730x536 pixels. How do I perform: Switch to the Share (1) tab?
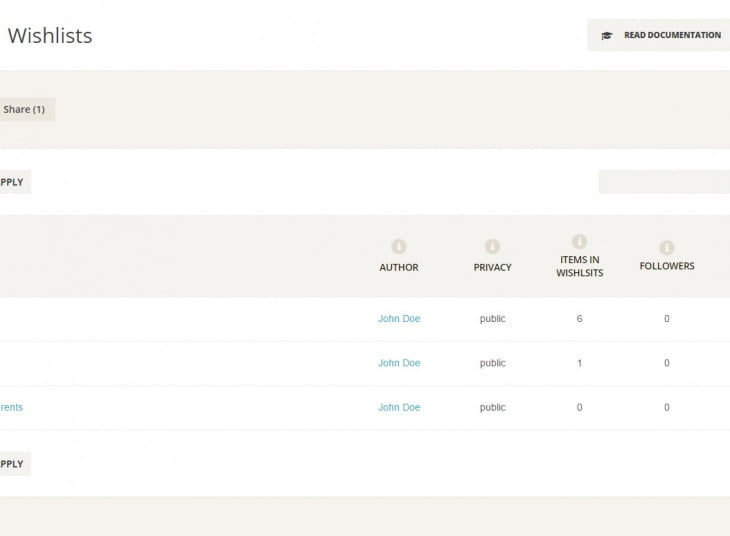24,109
